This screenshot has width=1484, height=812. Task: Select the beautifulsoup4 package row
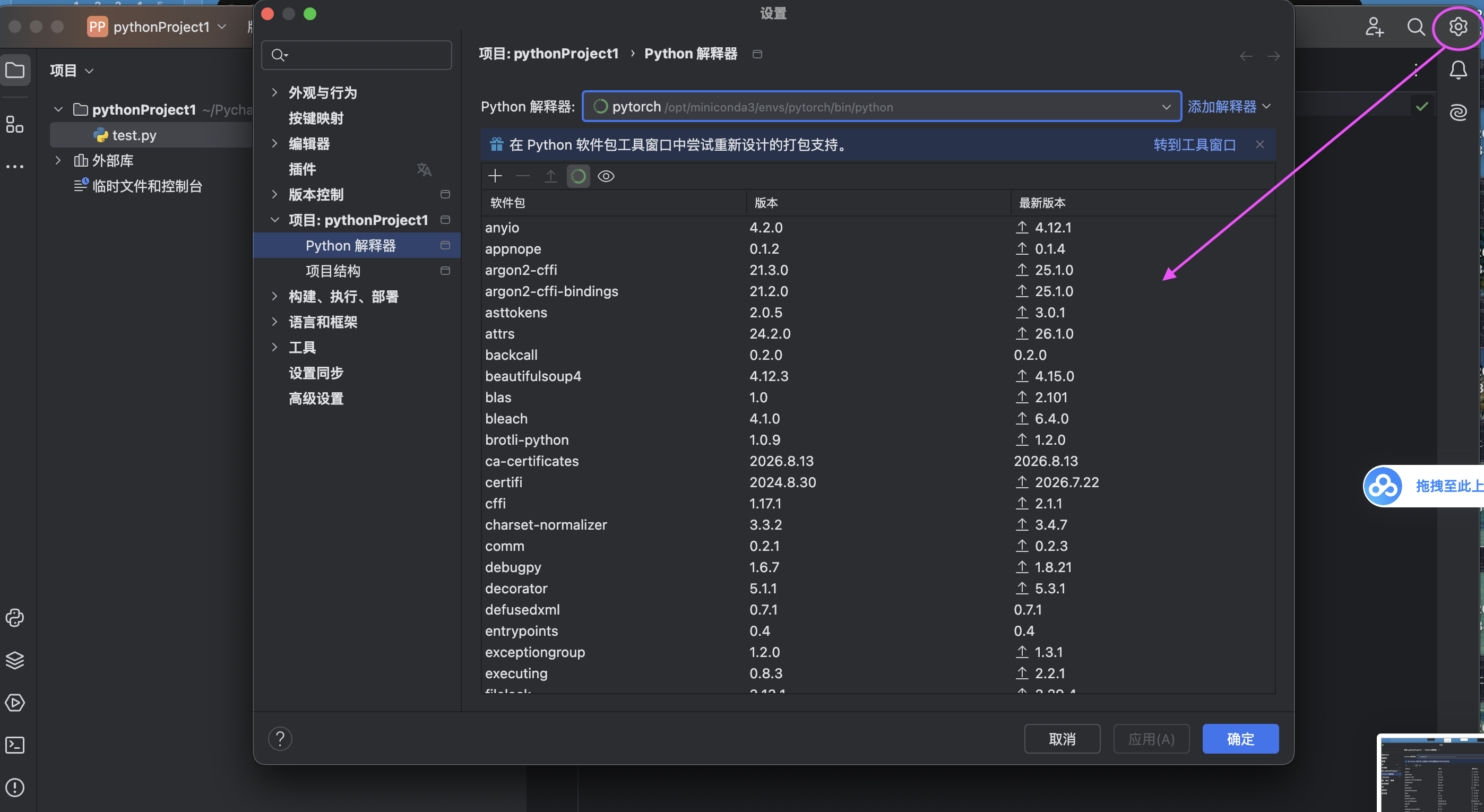coord(877,376)
